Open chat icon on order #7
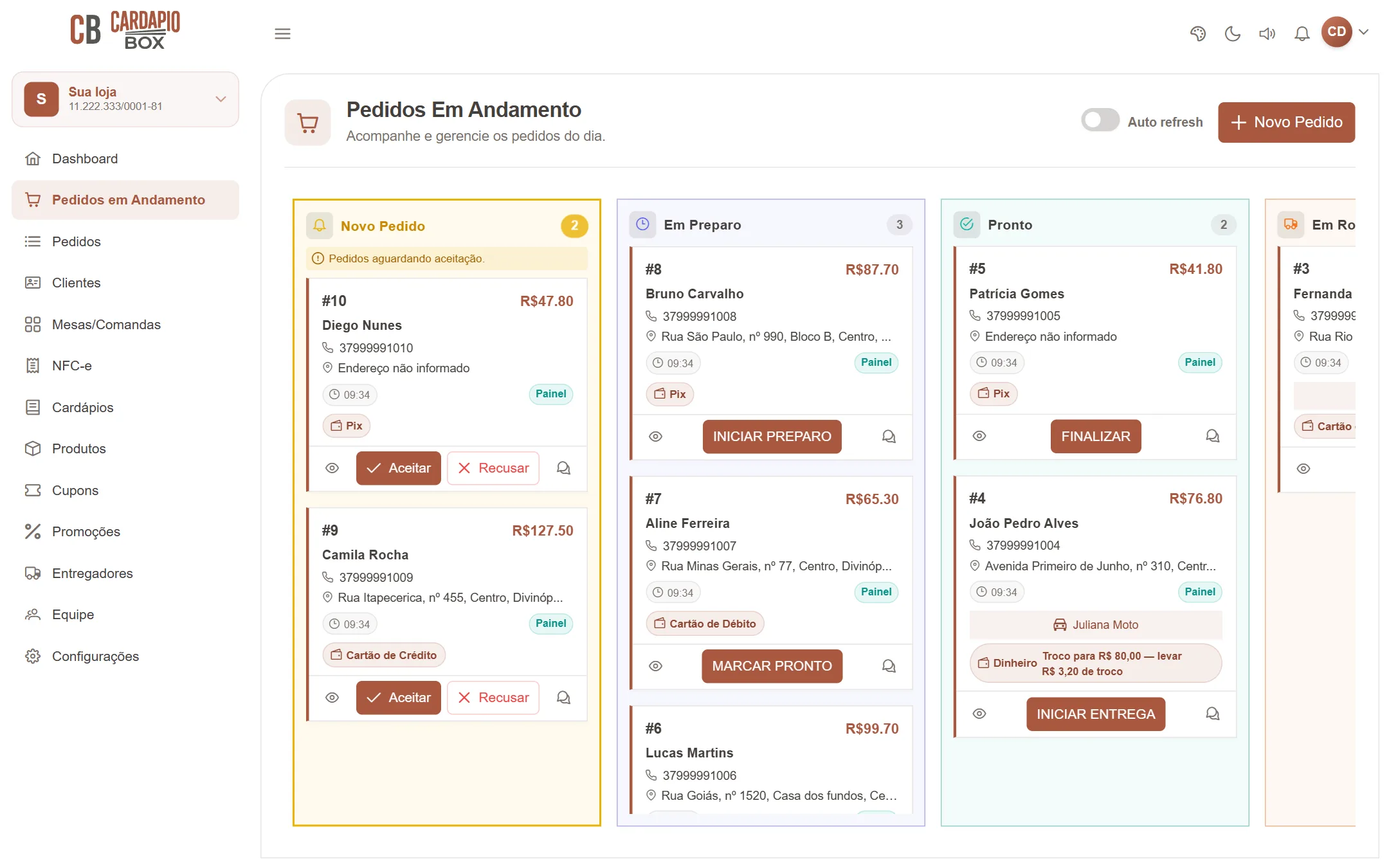The image size is (1389, 868). tap(889, 666)
